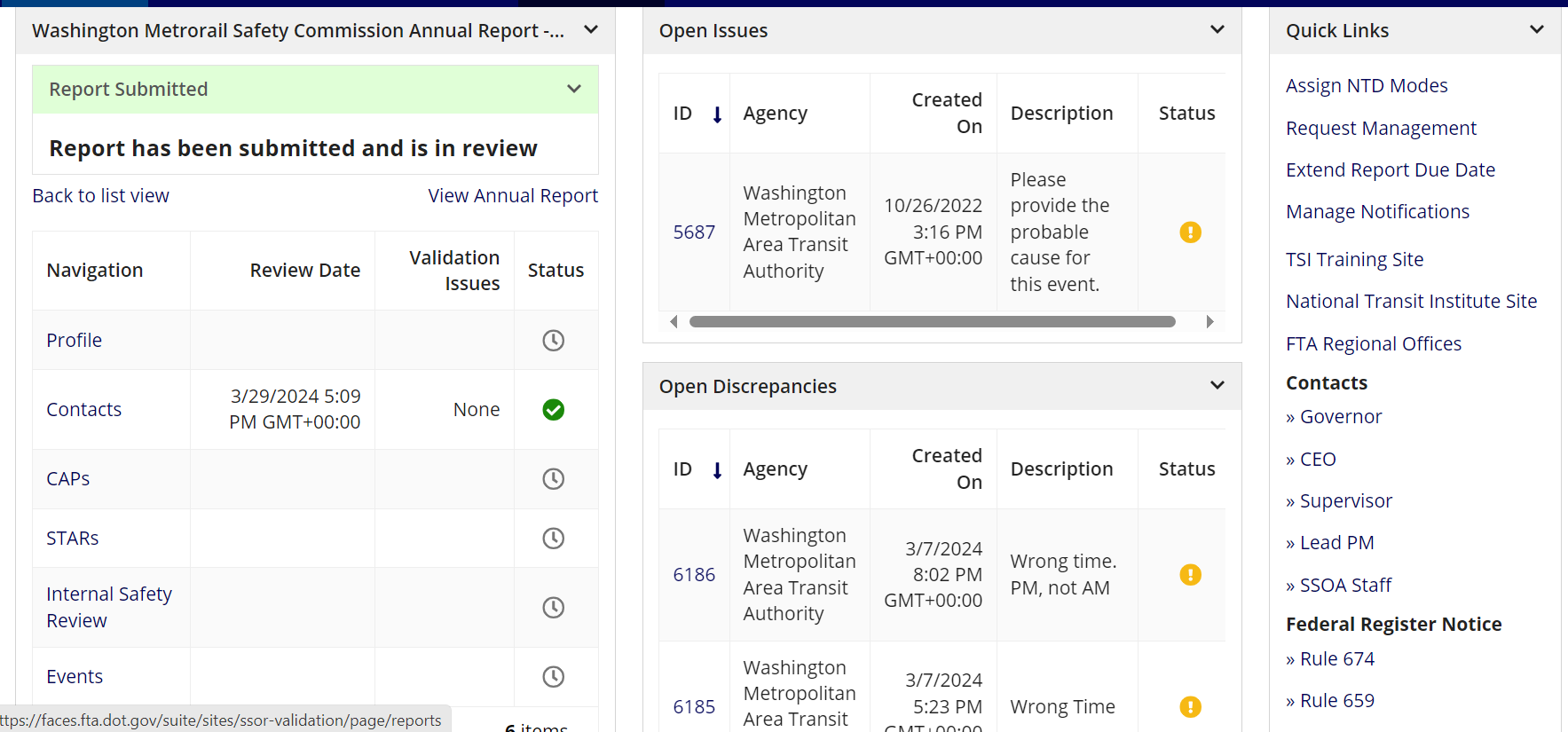
Task: Collapse the Open Discrepancies panel
Action: pos(1217,386)
